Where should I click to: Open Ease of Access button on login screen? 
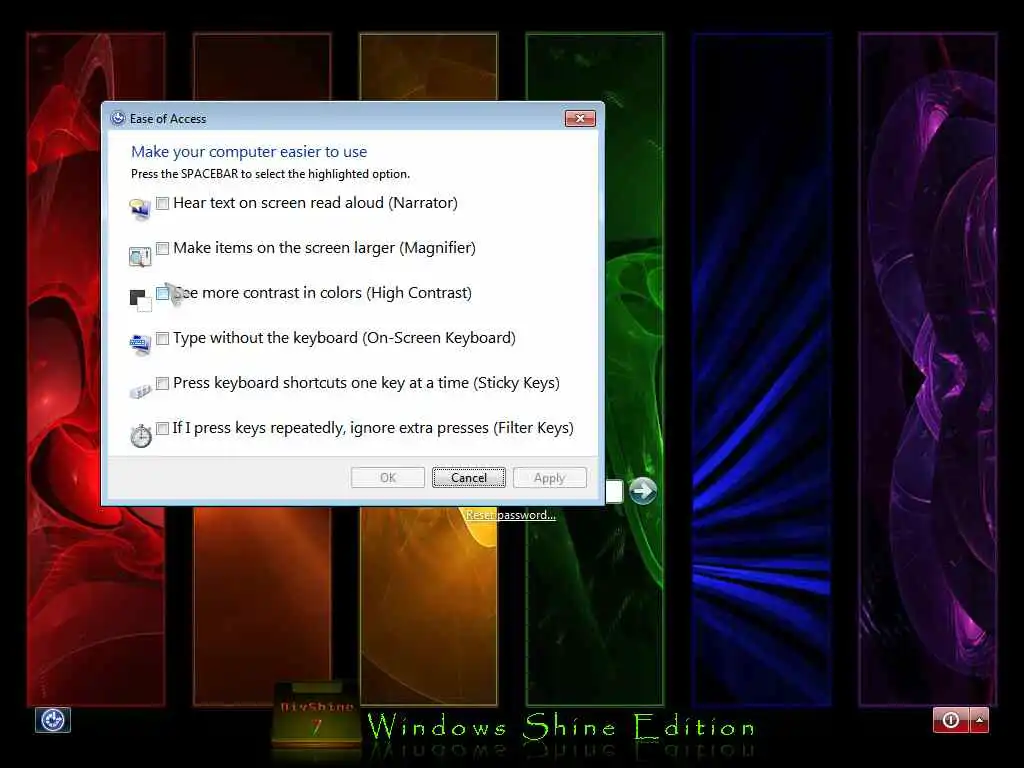[x=52, y=720]
